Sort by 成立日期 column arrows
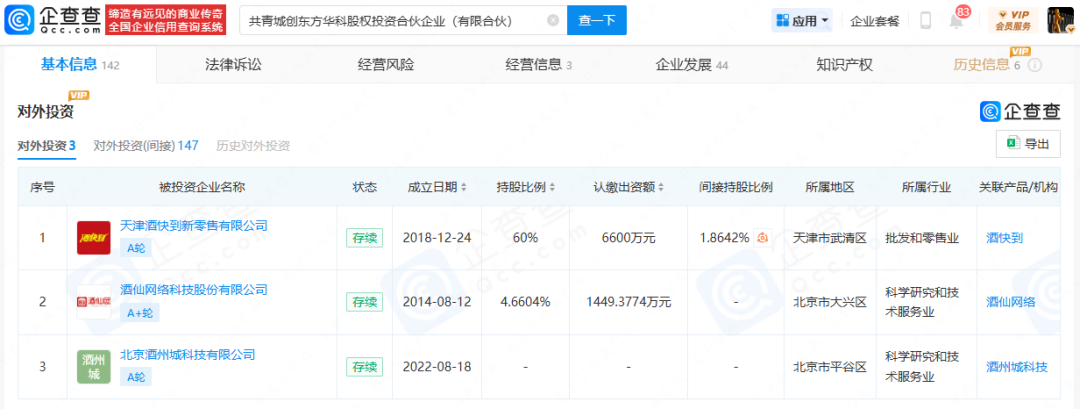This screenshot has height=409, width=1080. 464,187
